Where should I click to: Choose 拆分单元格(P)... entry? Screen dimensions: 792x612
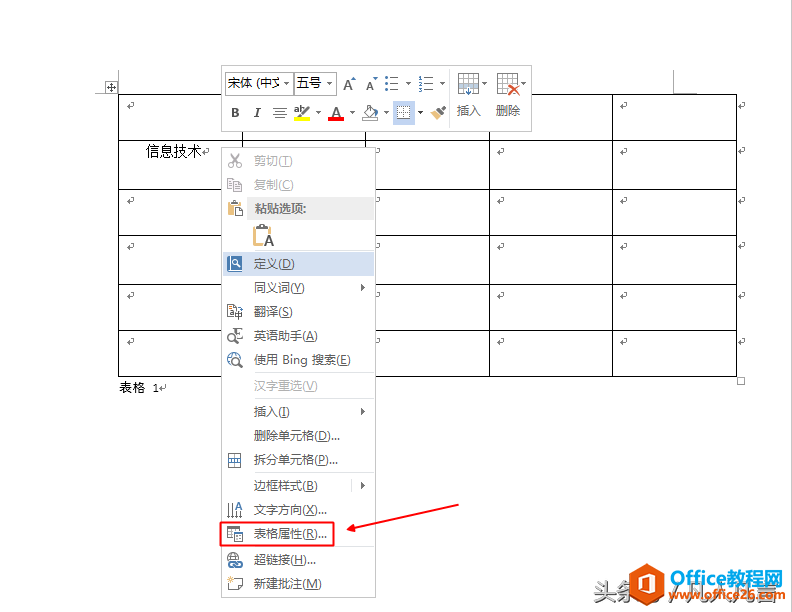(298, 460)
